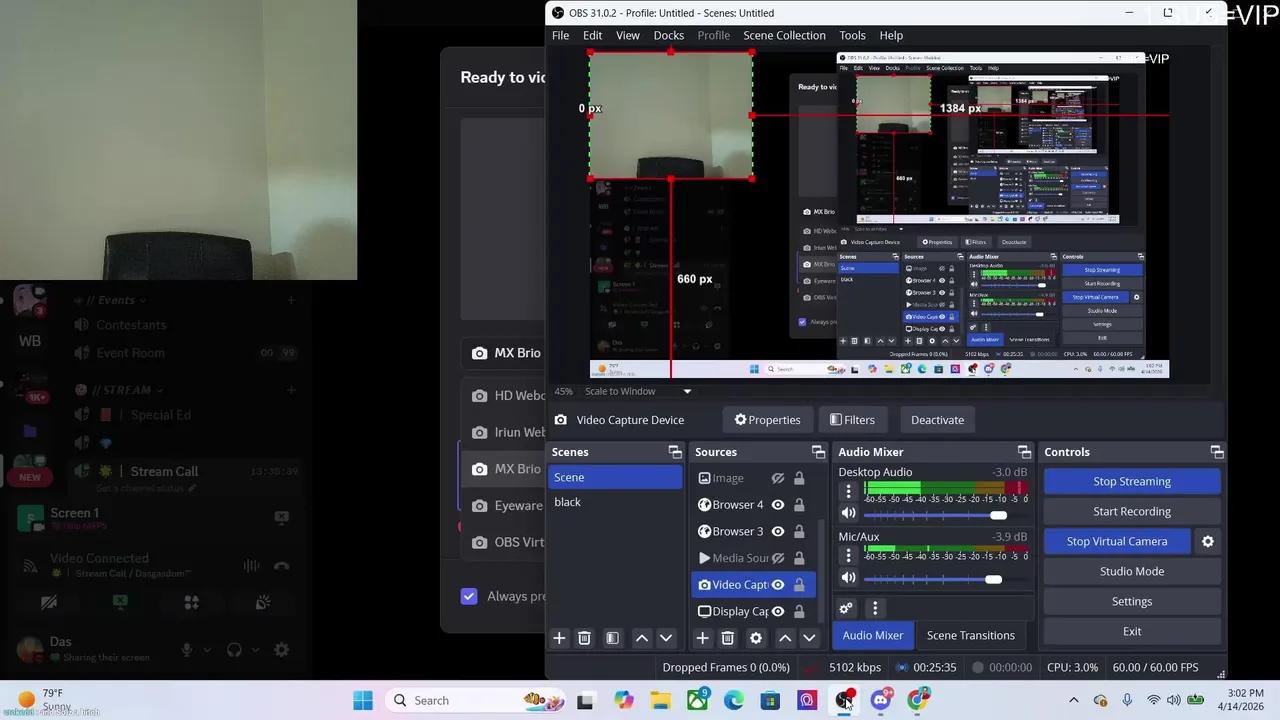Remove selected scene with trash icon
1280x720 pixels.
click(585, 638)
